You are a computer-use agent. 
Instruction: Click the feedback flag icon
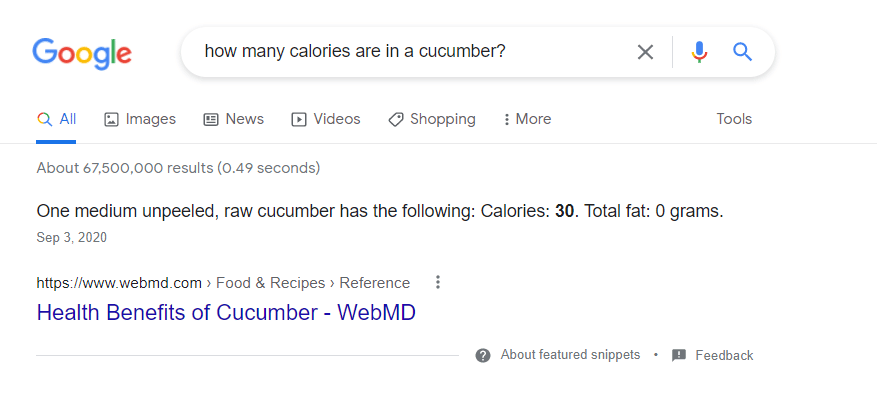click(x=678, y=355)
